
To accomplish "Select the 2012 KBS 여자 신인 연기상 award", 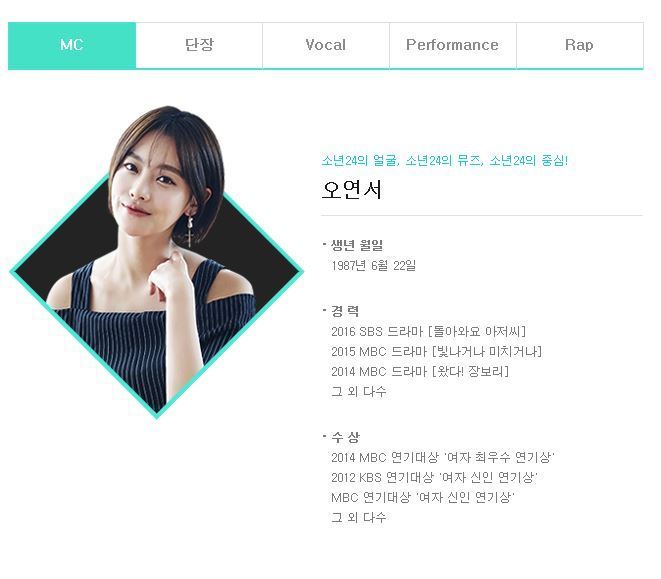I will point(434,477).
